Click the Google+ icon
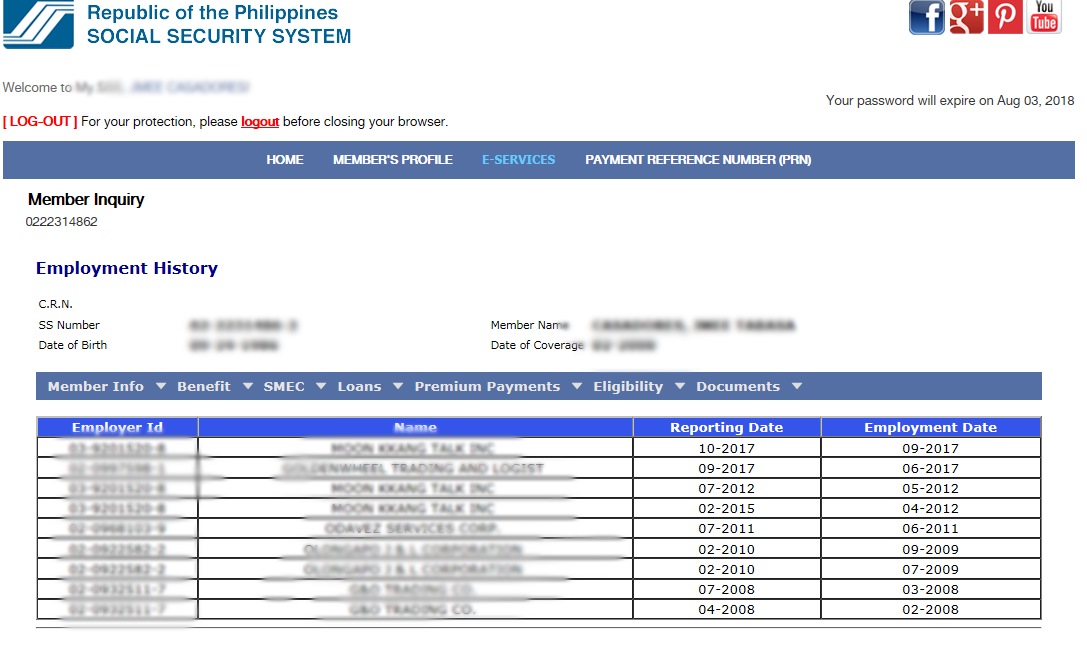 [x=966, y=16]
